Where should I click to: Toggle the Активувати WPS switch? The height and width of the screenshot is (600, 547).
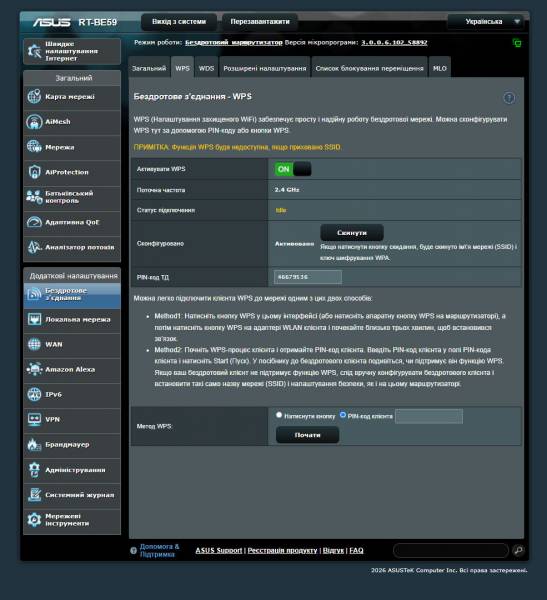pyautogui.click(x=293, y=169)
